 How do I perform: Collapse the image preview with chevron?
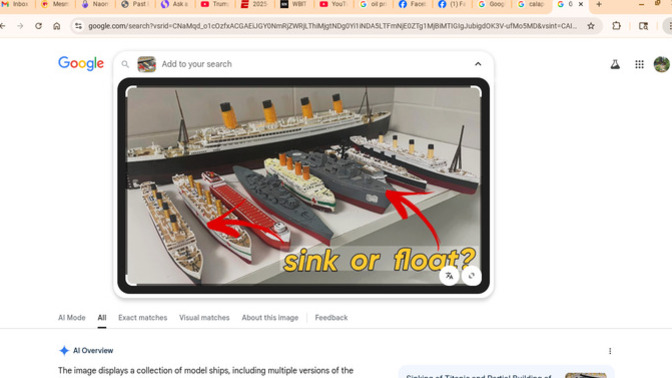pyautogui.click(x=478, y=64)
